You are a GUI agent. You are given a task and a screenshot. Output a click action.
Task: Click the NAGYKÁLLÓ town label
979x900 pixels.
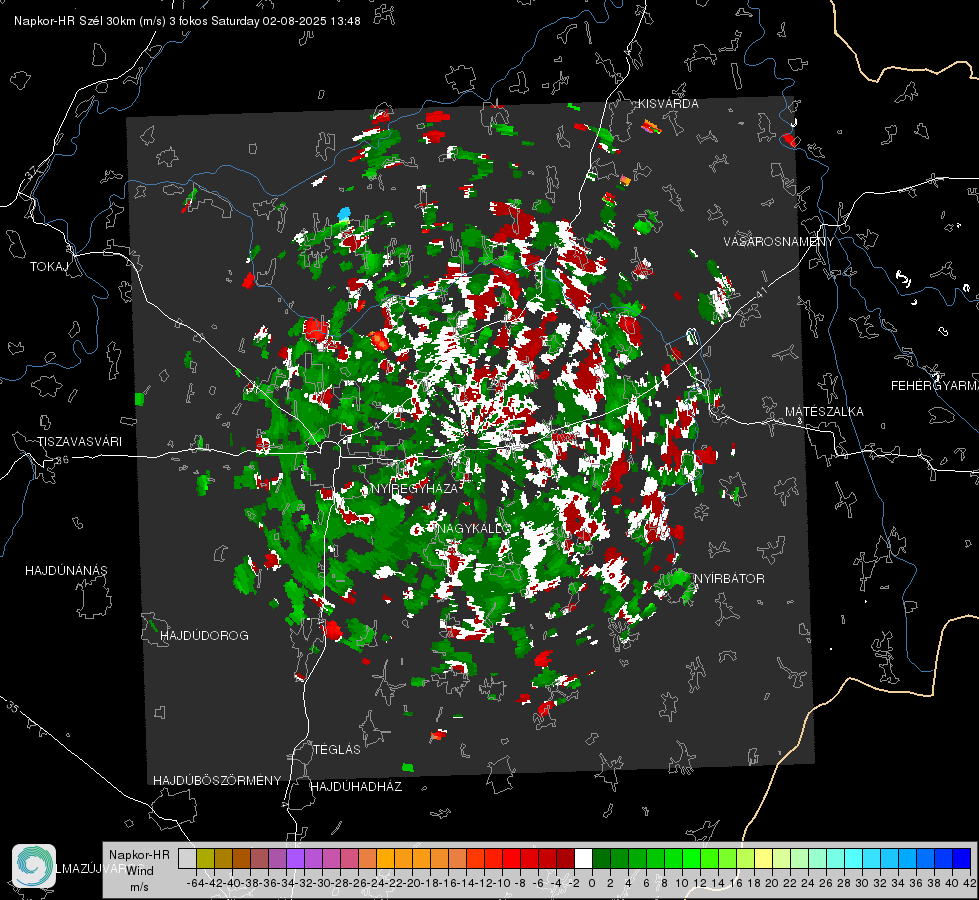(x=473, y=529)
